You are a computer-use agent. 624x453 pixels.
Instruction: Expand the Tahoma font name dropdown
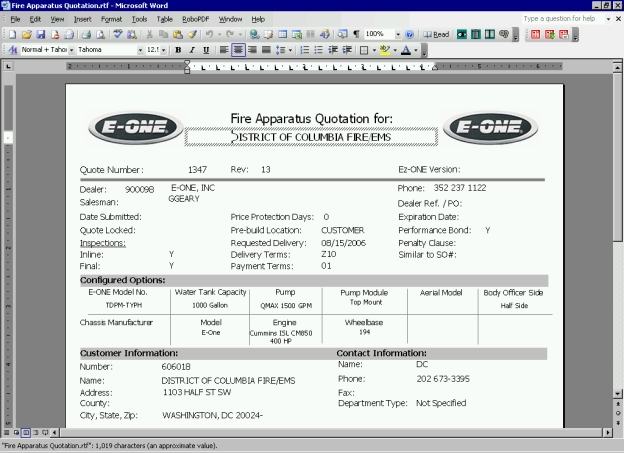140,50
